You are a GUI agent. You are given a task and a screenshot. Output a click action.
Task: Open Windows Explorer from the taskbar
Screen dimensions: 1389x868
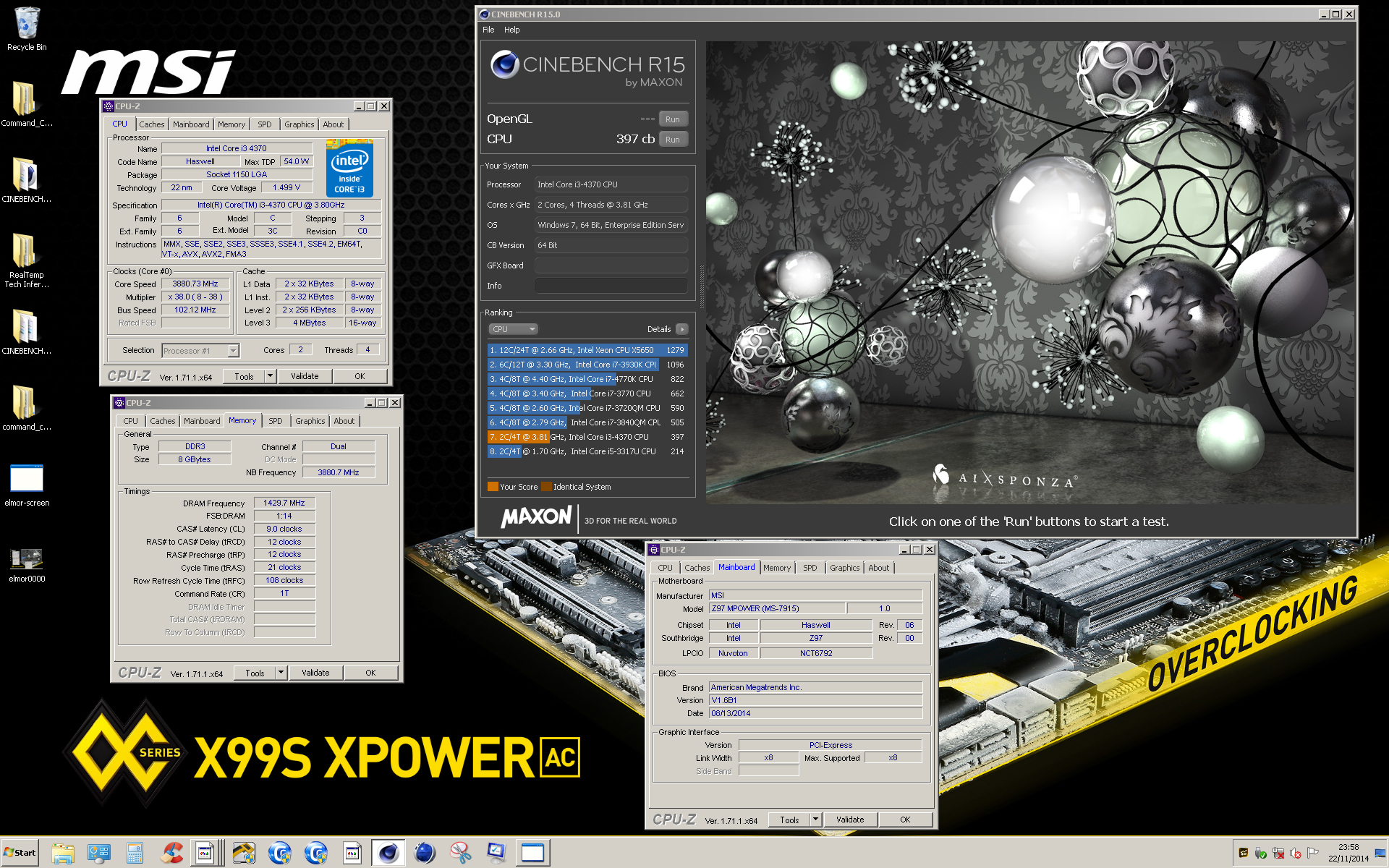[x=63, y=853]
